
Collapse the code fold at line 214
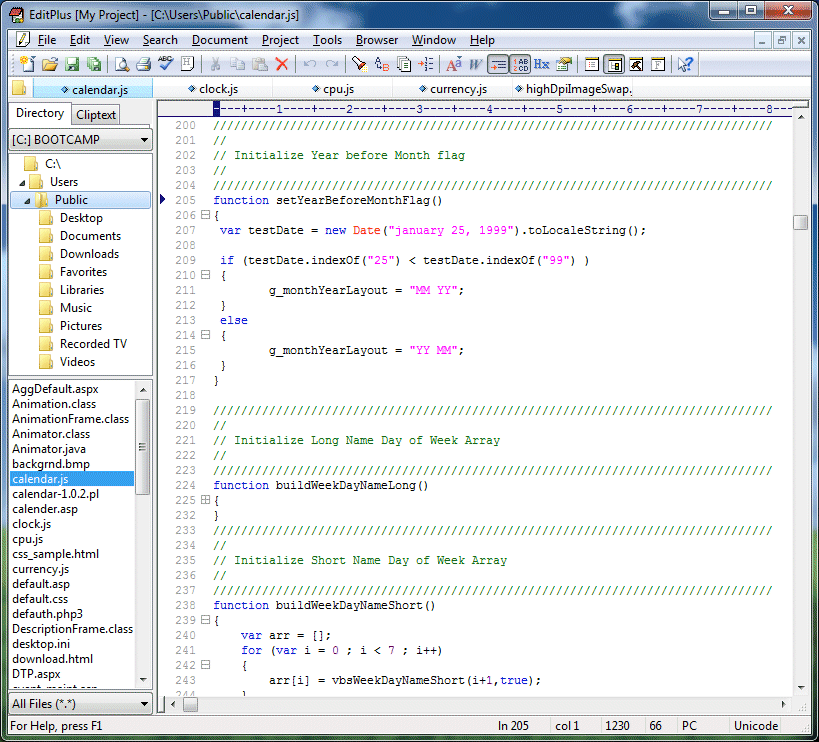click(x=205, y=335)
